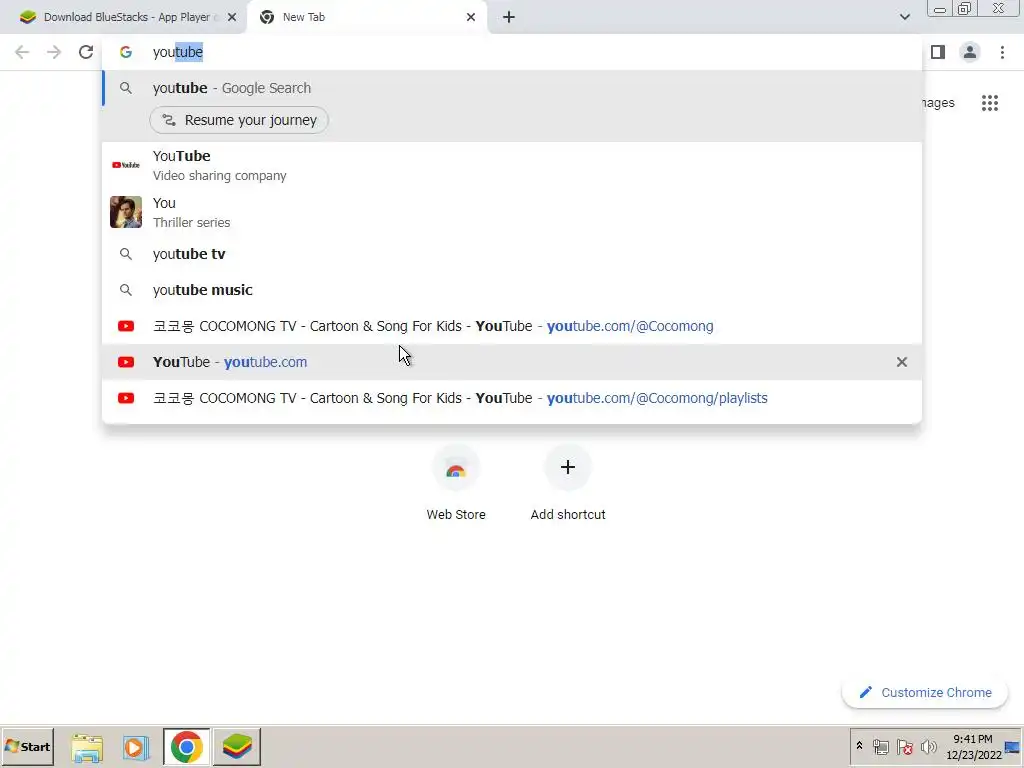Remove youtube.com suggestion with X
1024x768 pixels.
(x=902, y=362)
